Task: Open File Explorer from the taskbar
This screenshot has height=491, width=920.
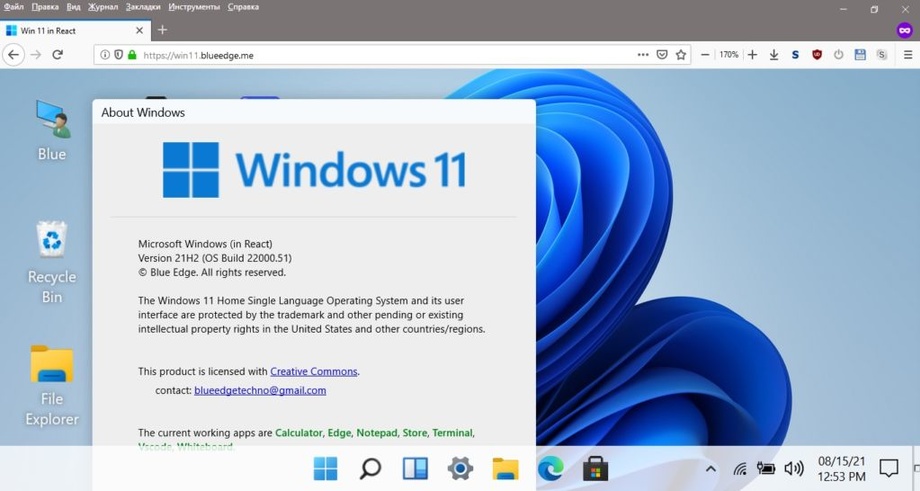Action: 505,469
